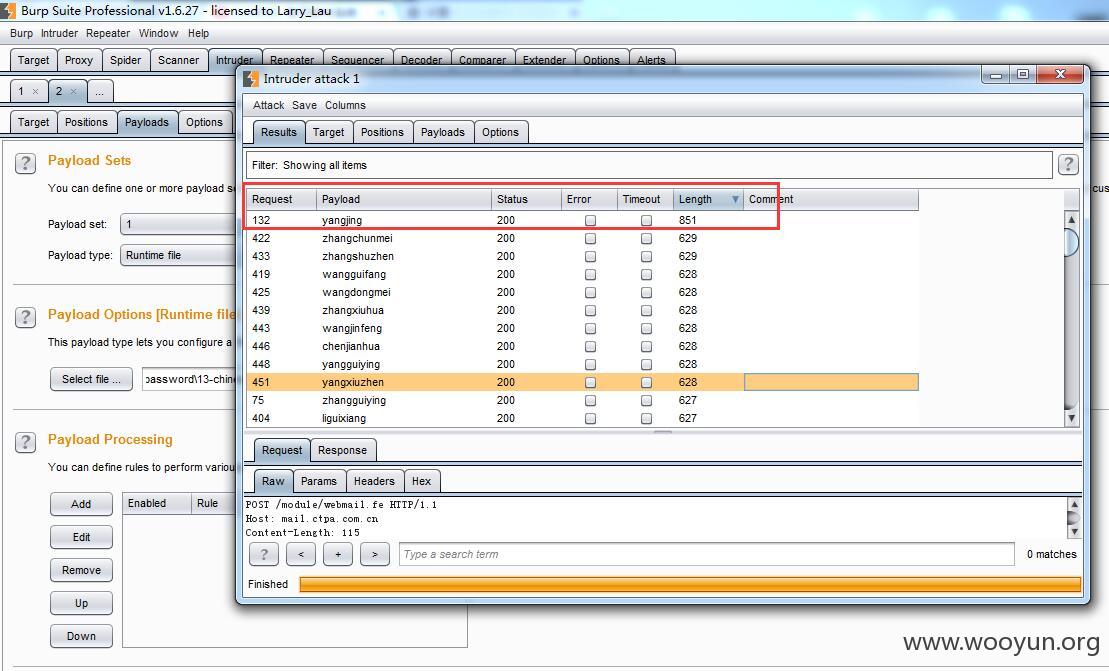
Task: Switch to Target tab in attack window
Action: click(x=328, y=132)
